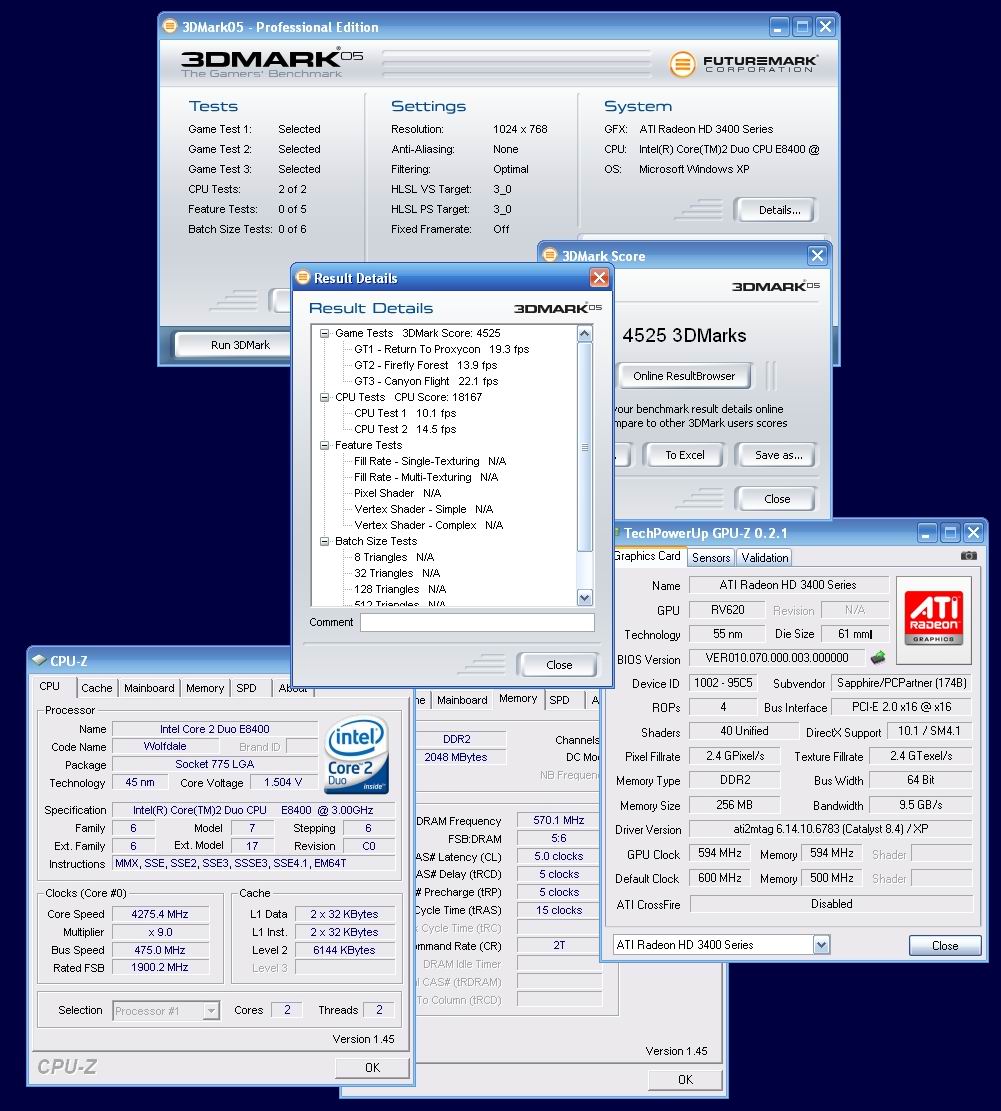
Task: Click the Save as... button
Action: coord(776,455)
